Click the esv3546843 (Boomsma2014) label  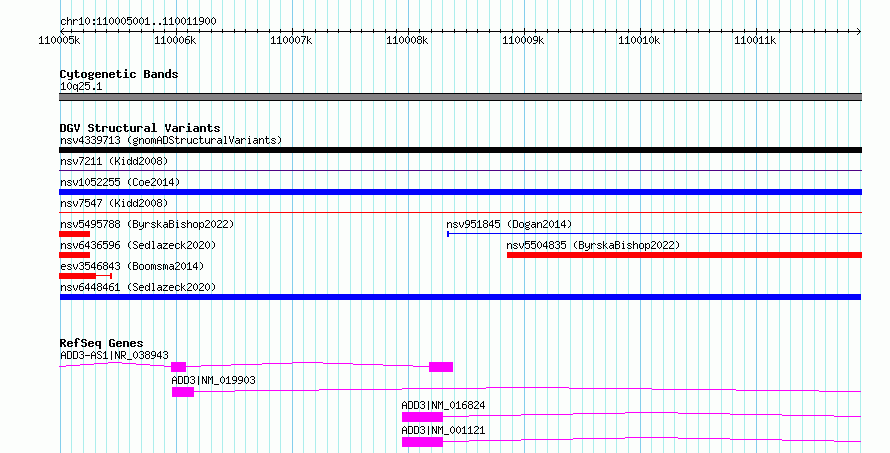[132, 266]
